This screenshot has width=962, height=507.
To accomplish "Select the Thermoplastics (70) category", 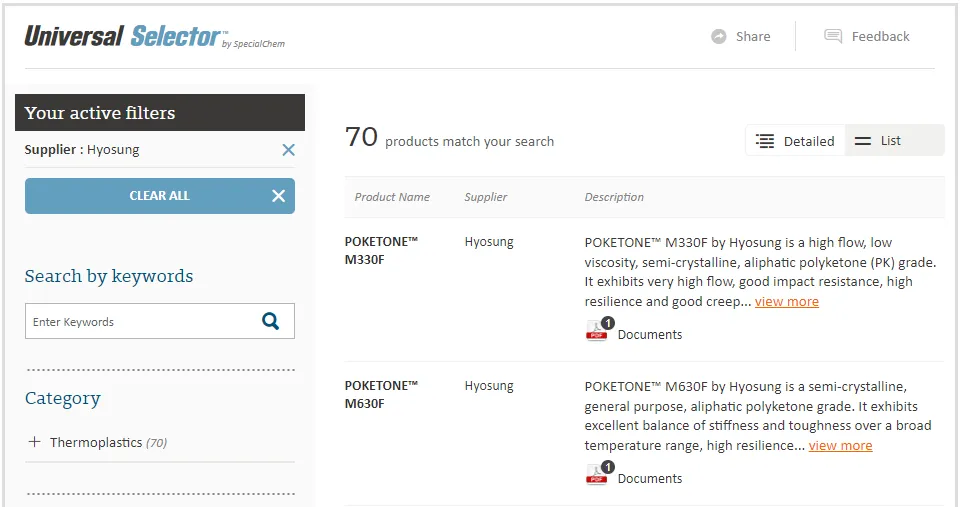I will point(108,443).
